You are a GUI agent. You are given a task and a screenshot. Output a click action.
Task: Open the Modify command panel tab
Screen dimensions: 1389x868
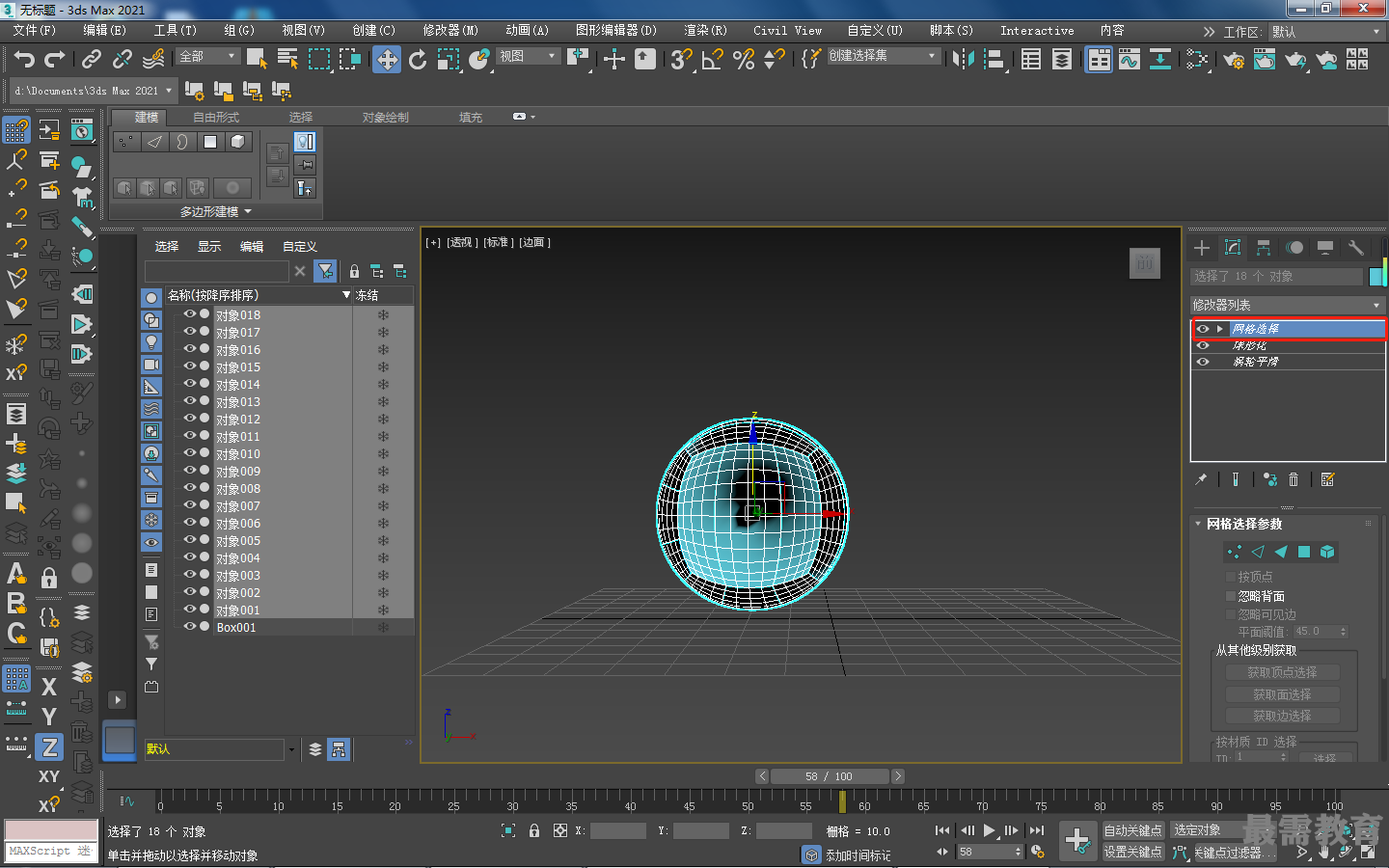pos(1233,248)
